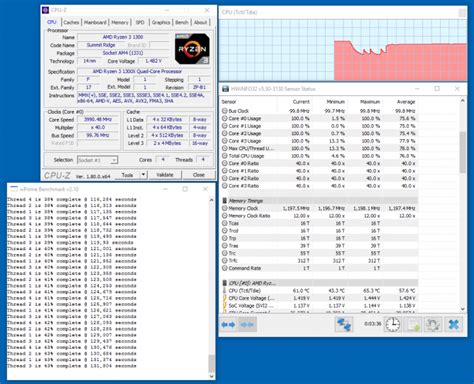Screen dimensions: 474x384
Task: Click the Tcas timing sensor icon
Action: click(225, 223)
